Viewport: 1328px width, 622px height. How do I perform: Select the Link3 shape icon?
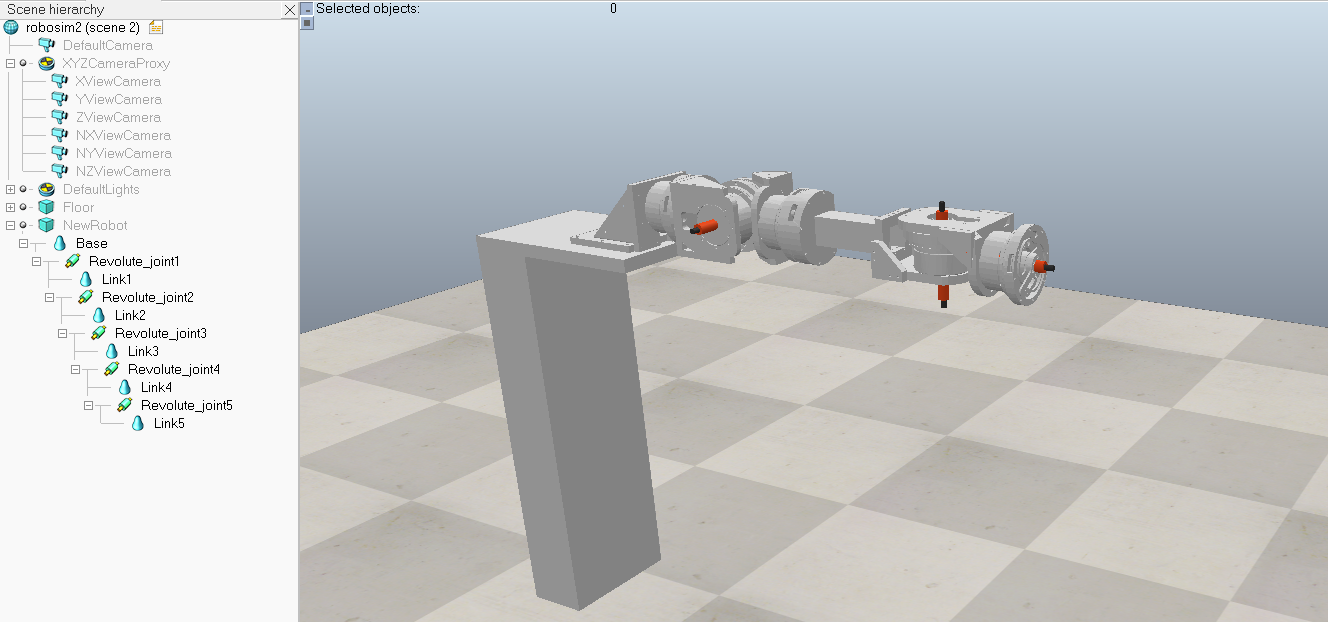[112, 351]
